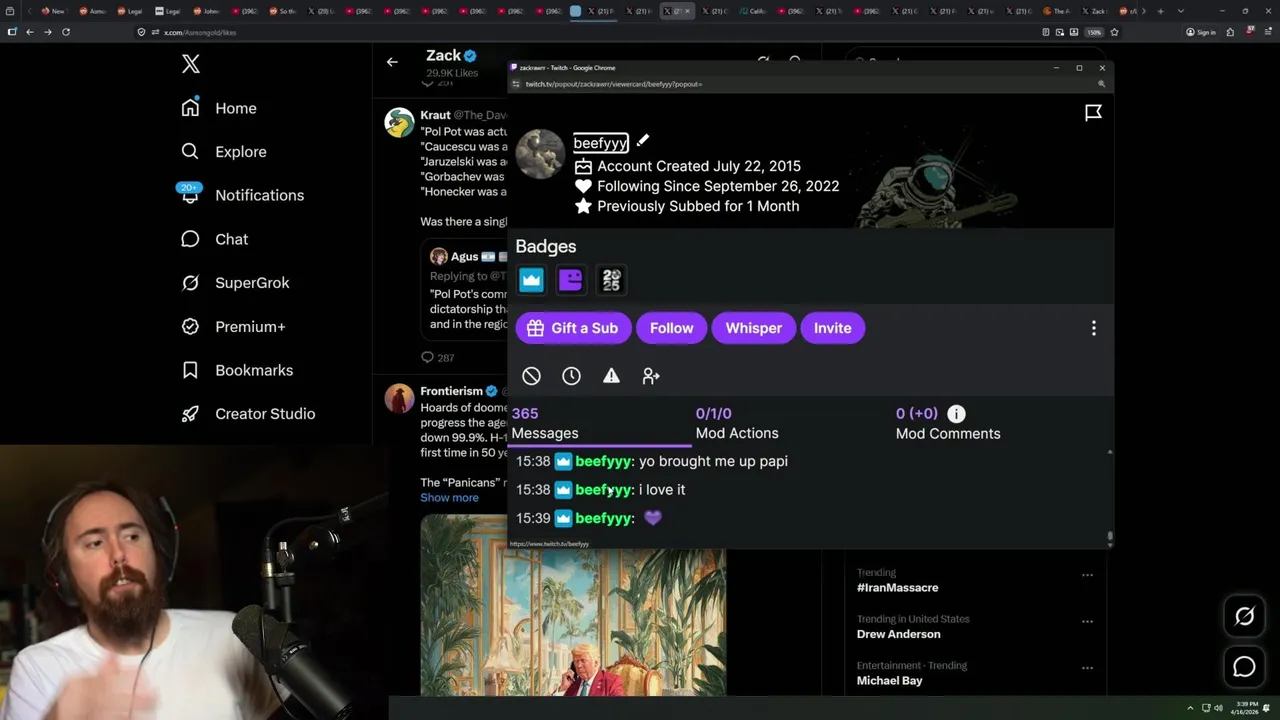Viewport: 1280px width, 720px height.
Task: Click the Whisper button
Action: (753, 328)
